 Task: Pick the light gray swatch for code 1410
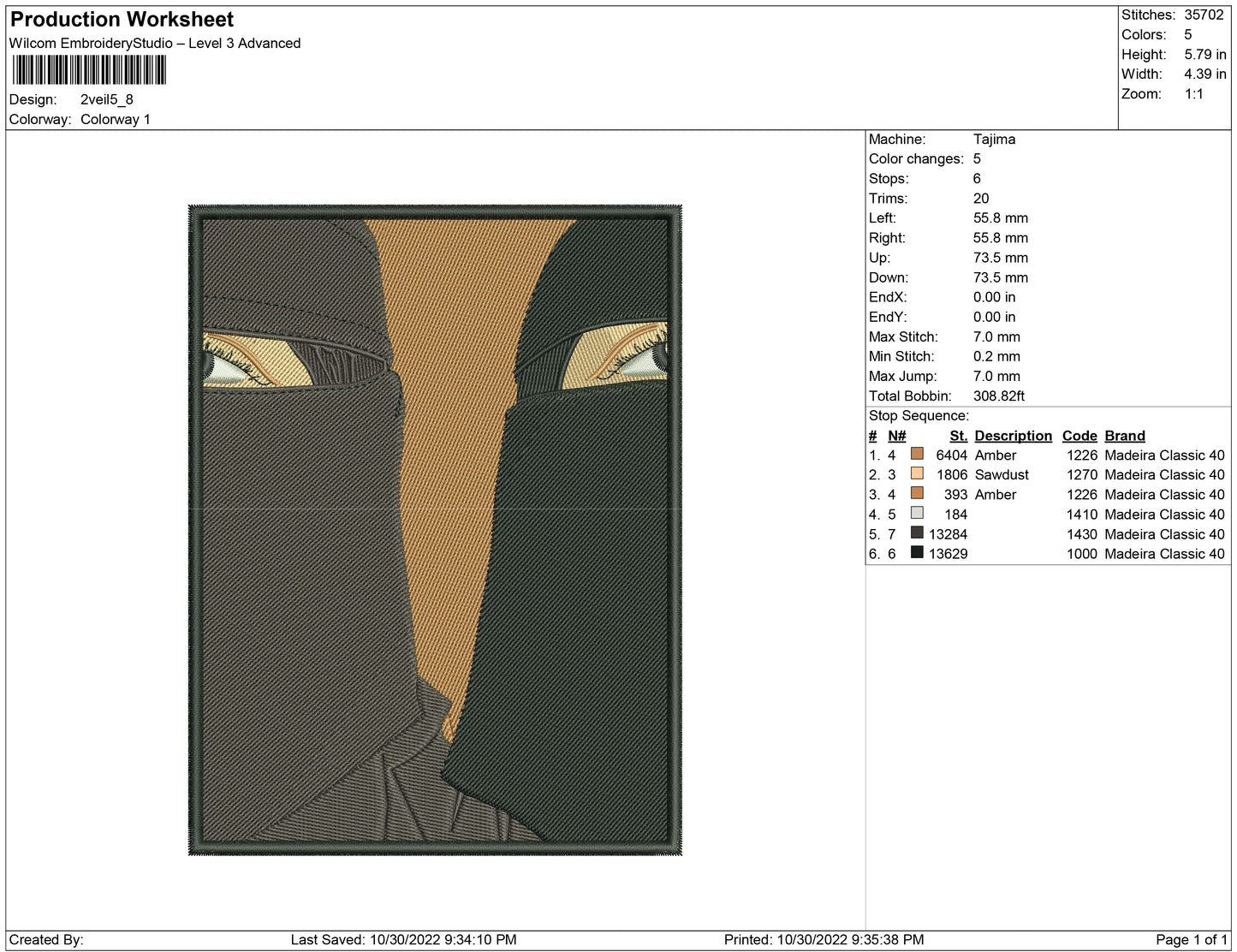[917, 513]
